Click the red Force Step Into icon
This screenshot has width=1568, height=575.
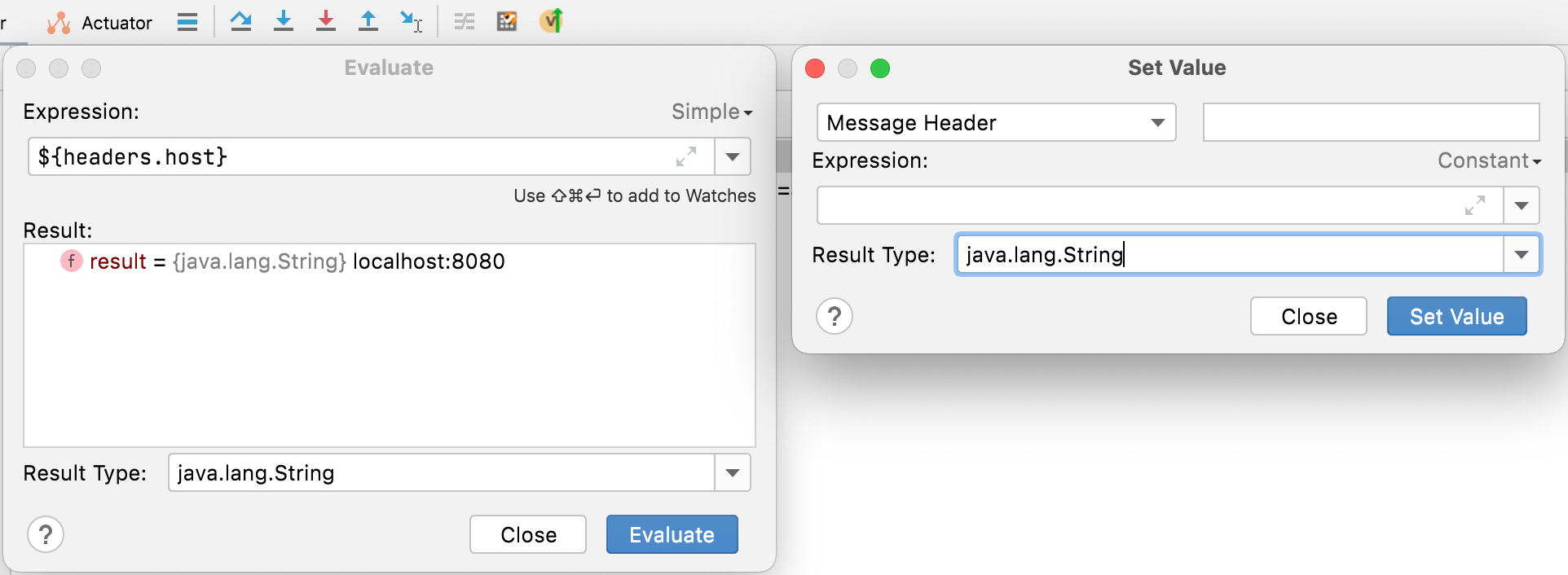(325, 21)
